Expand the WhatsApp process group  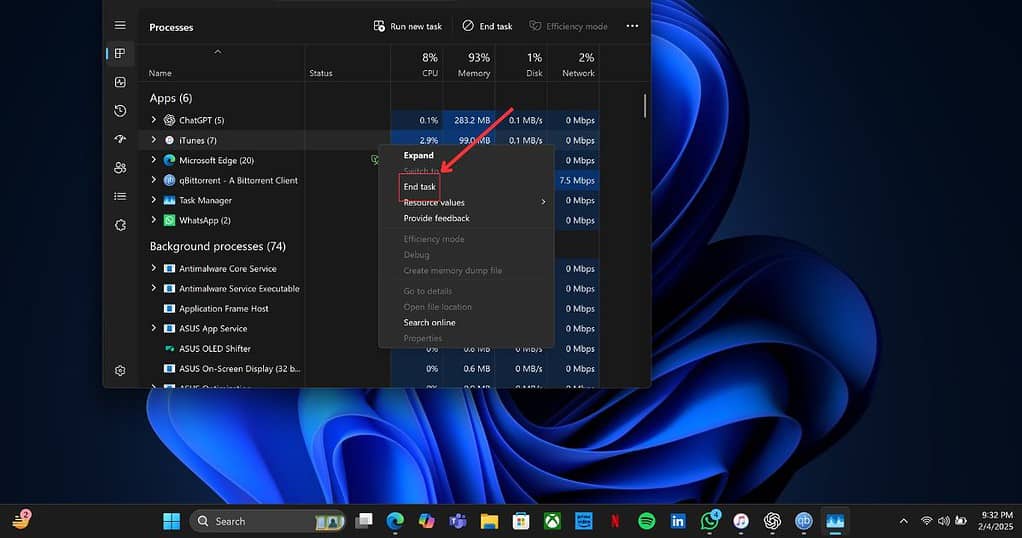[x=154, y=220]
